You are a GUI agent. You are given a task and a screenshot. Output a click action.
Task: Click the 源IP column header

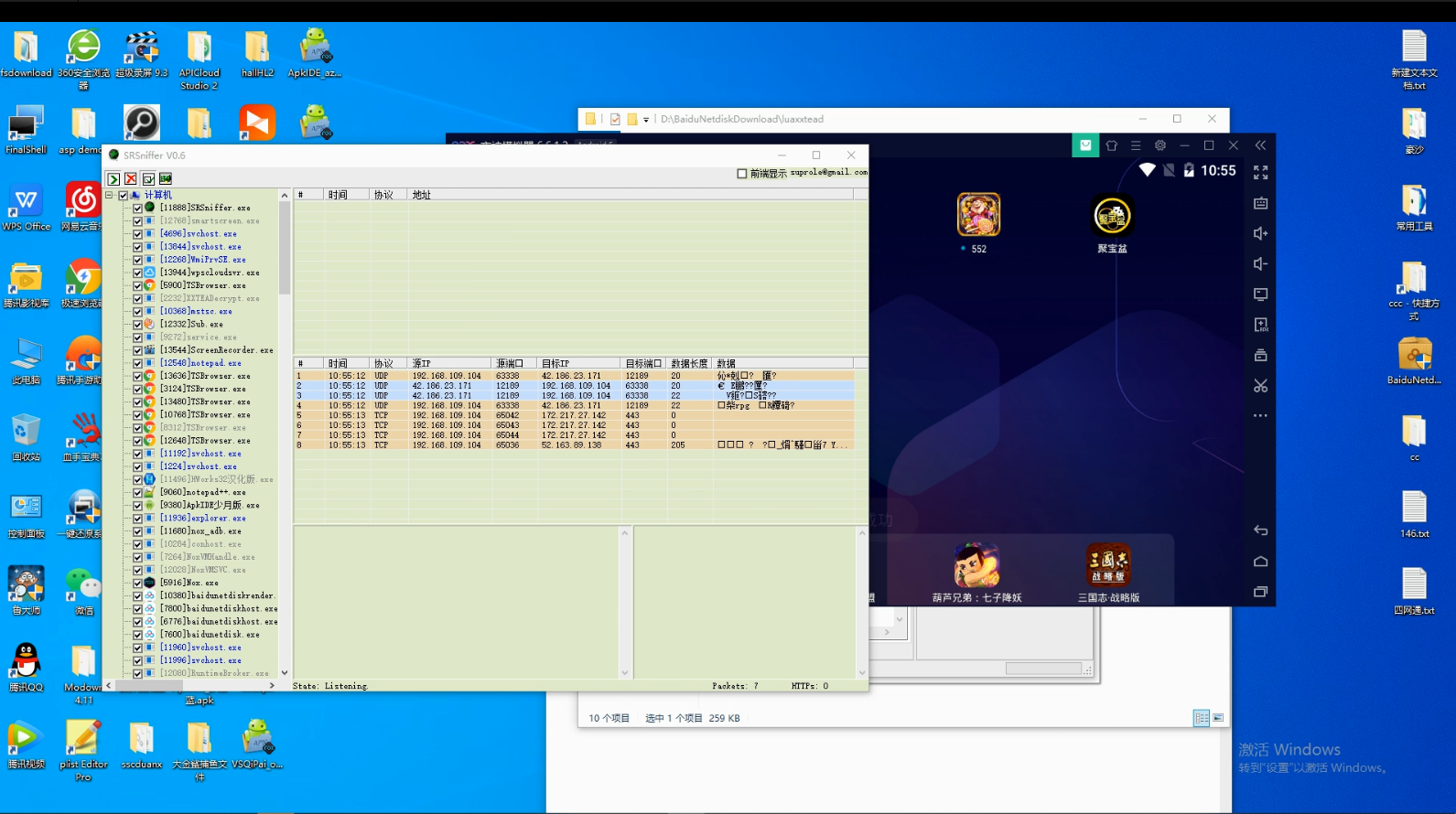(x=448, y=363)
